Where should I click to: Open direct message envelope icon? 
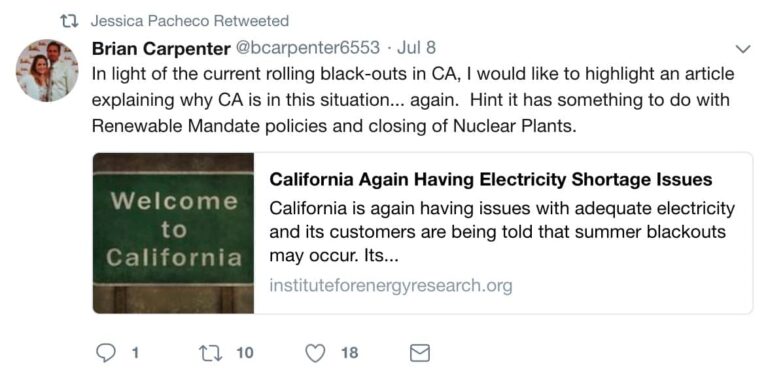(x=420, y=353)
